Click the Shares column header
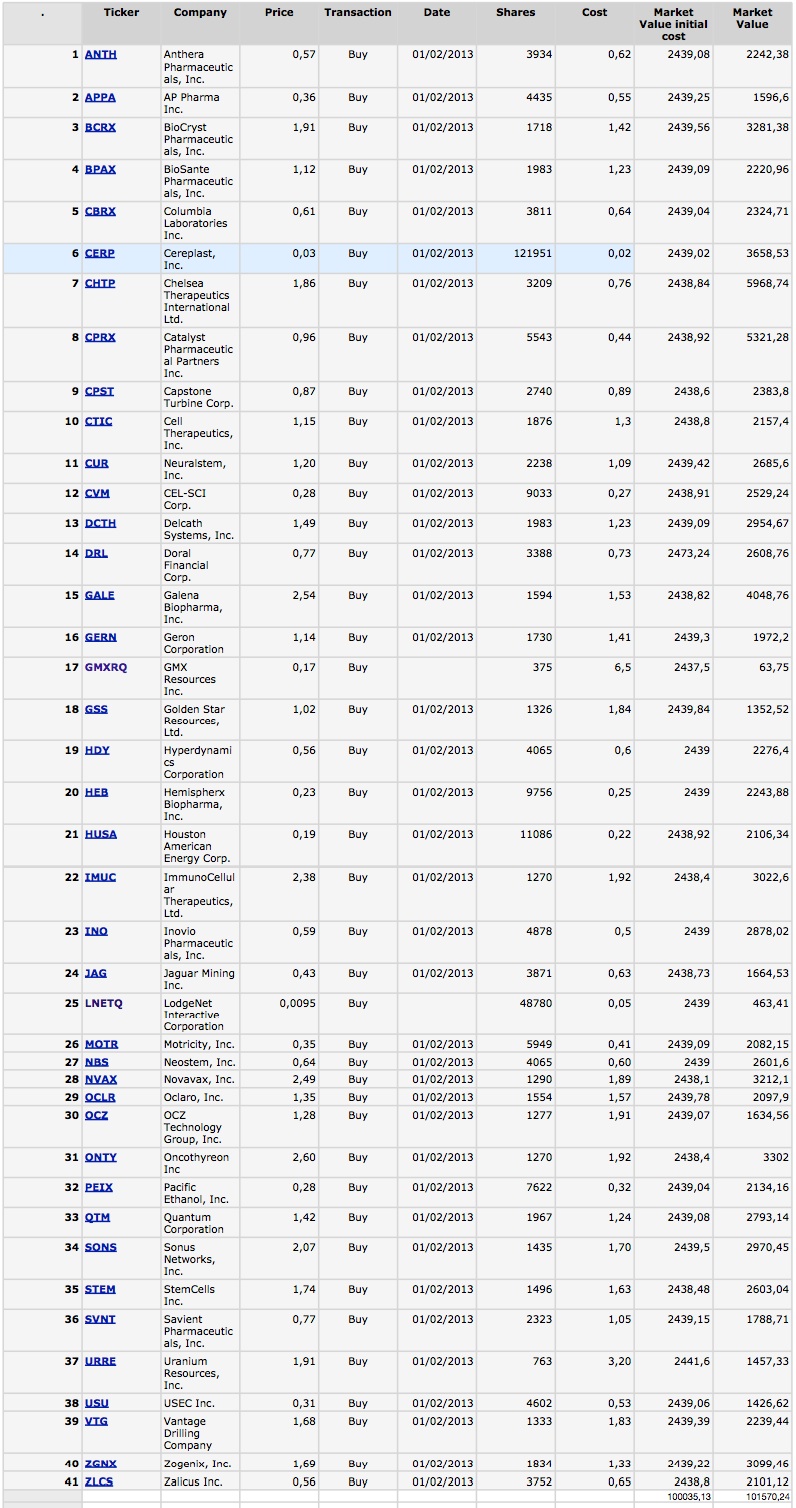The height and width of the screenshot is (1508, 796). (x=515, y=13)
